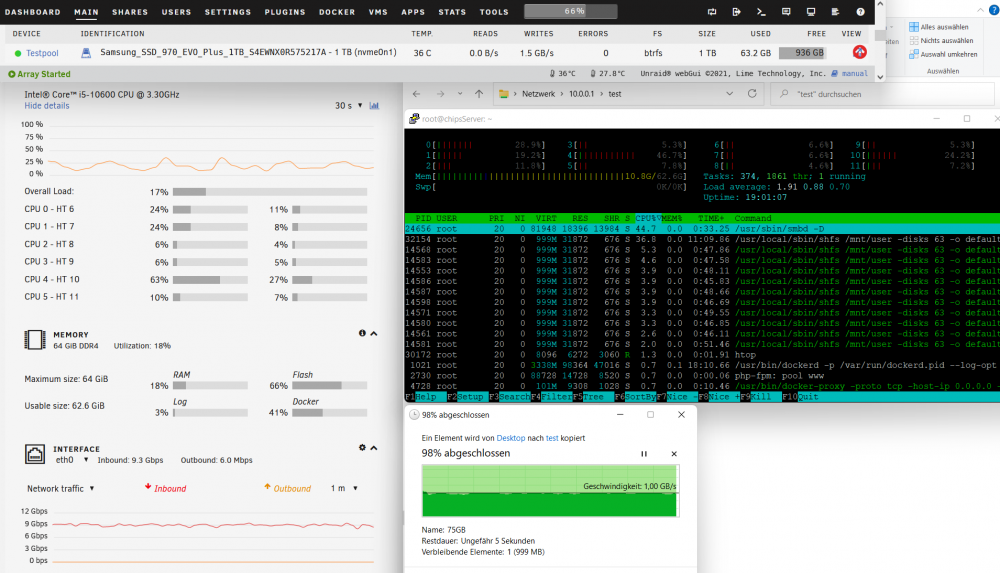Go up one folder in Explorer
This screenshot has width=1000, height=573.
(x=479, y=94)
